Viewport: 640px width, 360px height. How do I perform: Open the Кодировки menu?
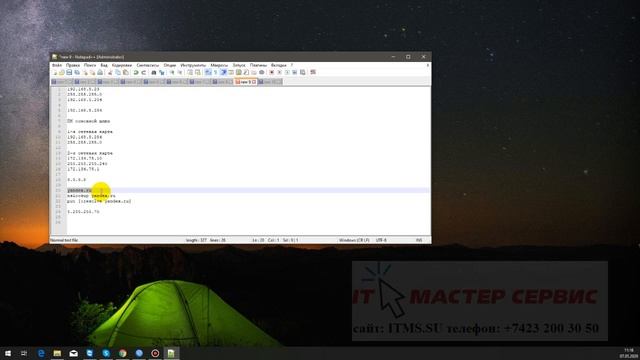(122, 65)
